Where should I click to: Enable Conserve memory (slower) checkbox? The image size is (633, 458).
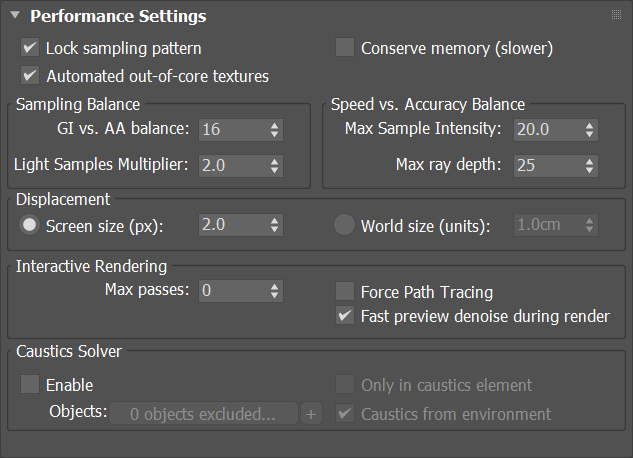(345, 48)
